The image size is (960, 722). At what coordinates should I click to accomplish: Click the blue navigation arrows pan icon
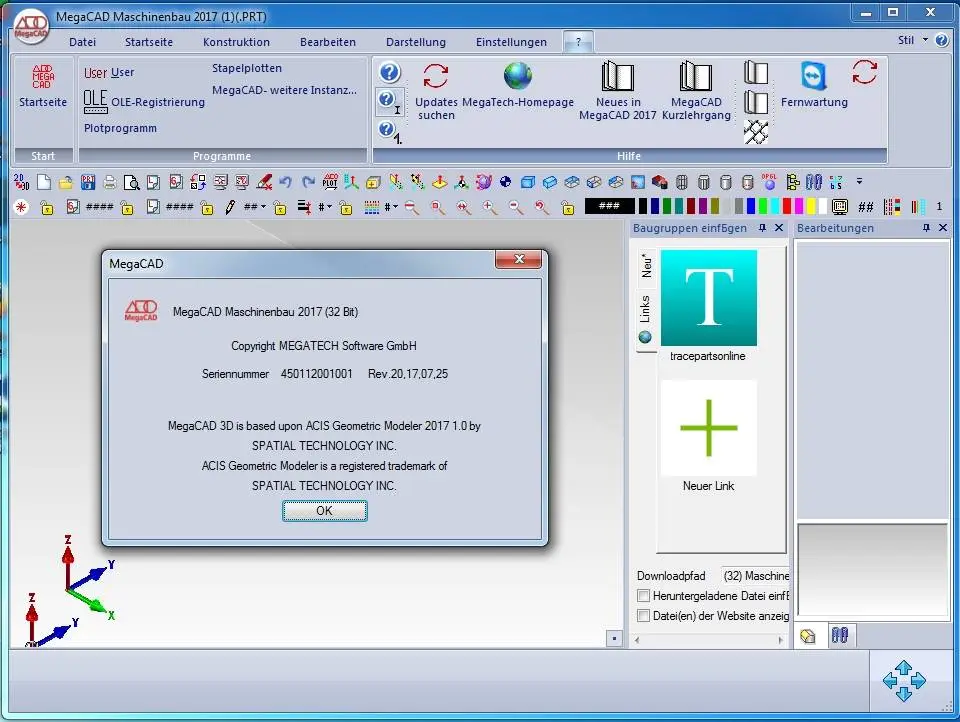pos(904,680)
